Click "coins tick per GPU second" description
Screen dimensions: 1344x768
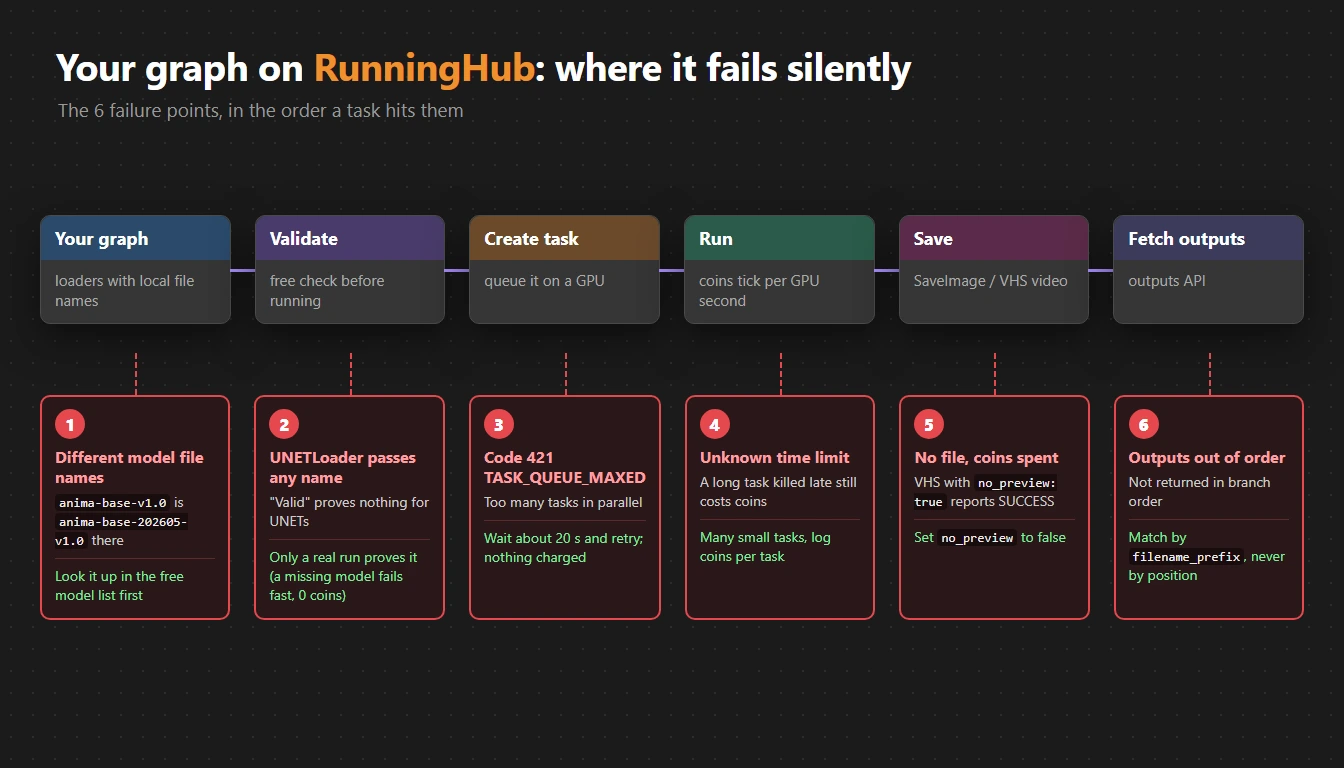point(759,291)
